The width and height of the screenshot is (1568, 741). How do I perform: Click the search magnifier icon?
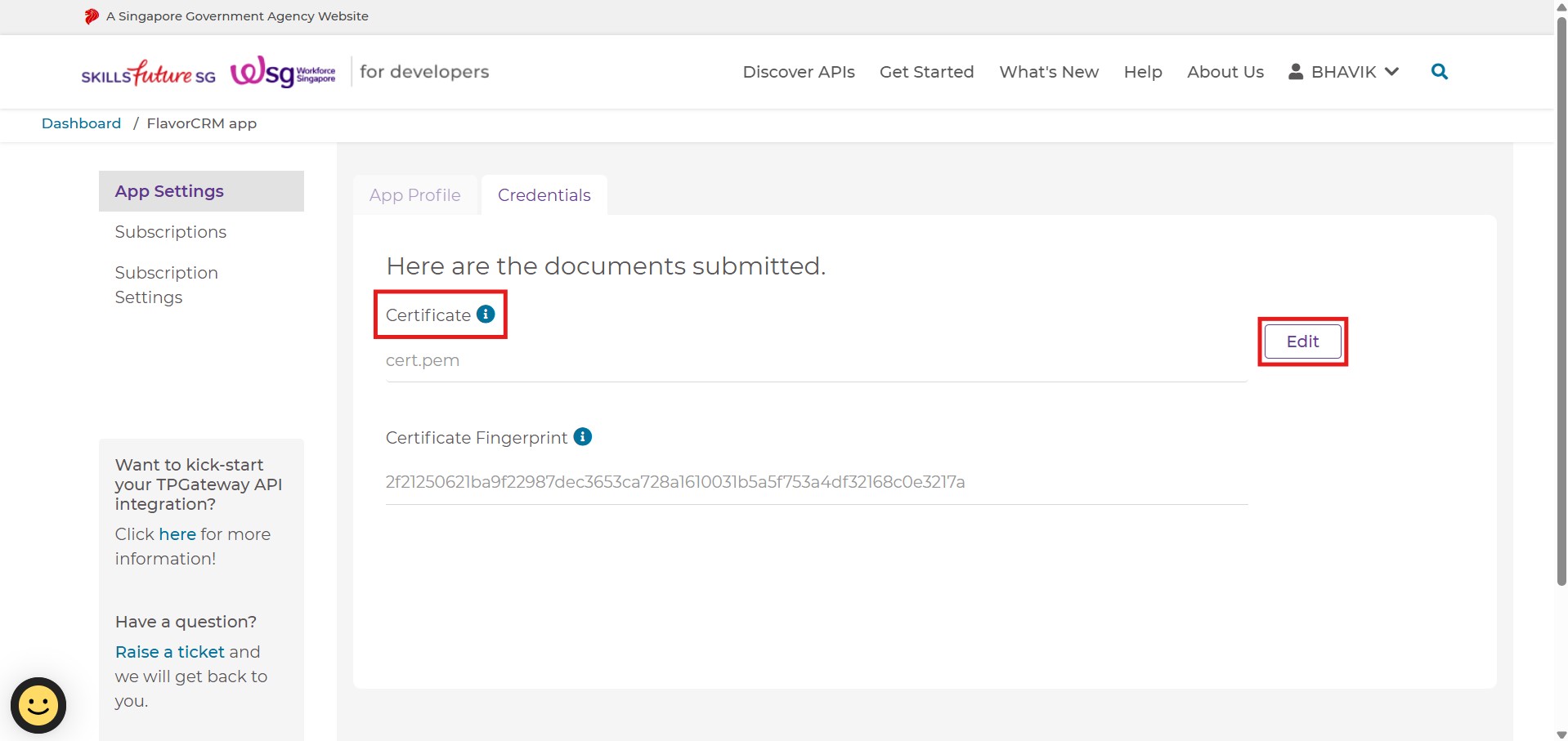point(1439,72)
